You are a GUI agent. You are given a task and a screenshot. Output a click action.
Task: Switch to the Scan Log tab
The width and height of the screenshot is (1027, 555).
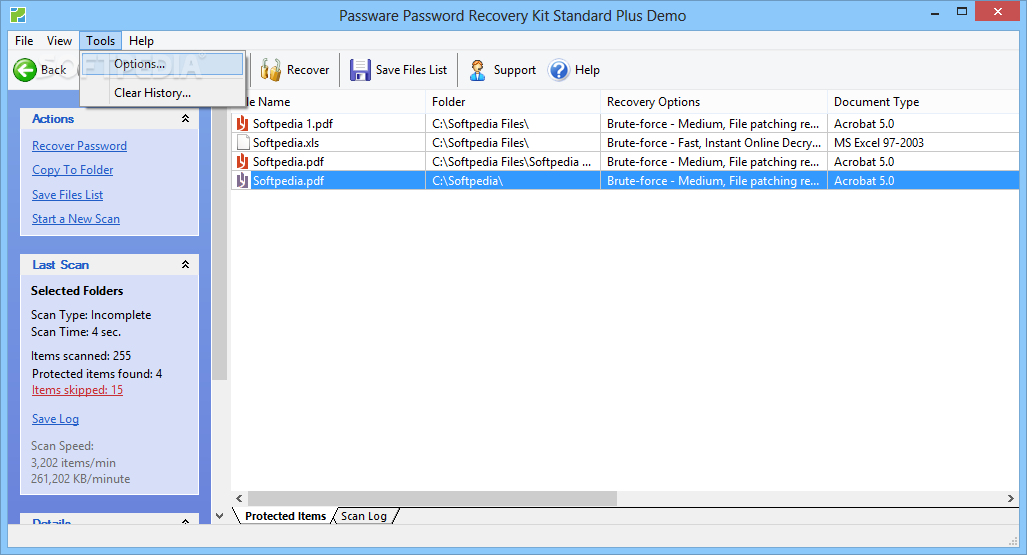pos(364,516)
